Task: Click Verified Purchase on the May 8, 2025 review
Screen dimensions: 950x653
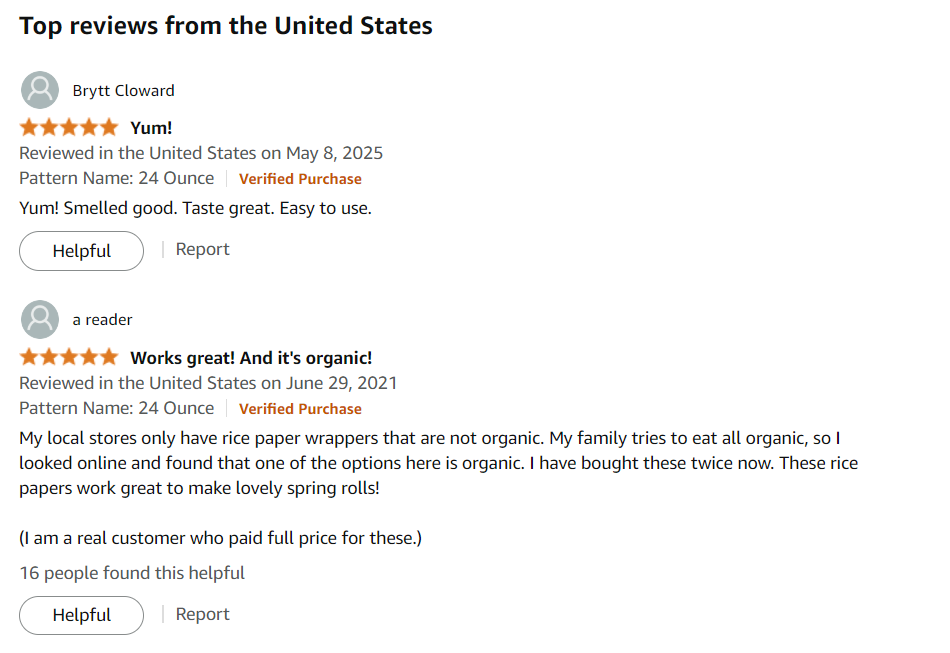Action: tap(300, 179)
